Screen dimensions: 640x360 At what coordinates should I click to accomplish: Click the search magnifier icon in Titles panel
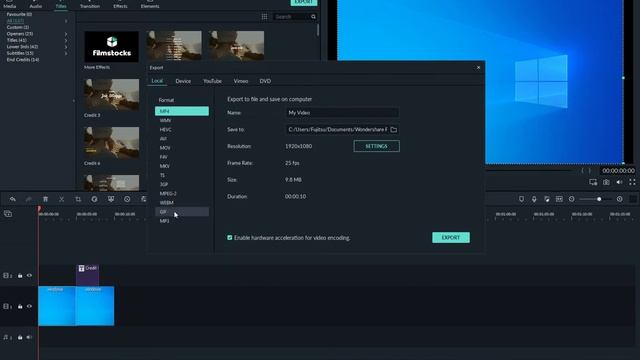pos(313,17)
